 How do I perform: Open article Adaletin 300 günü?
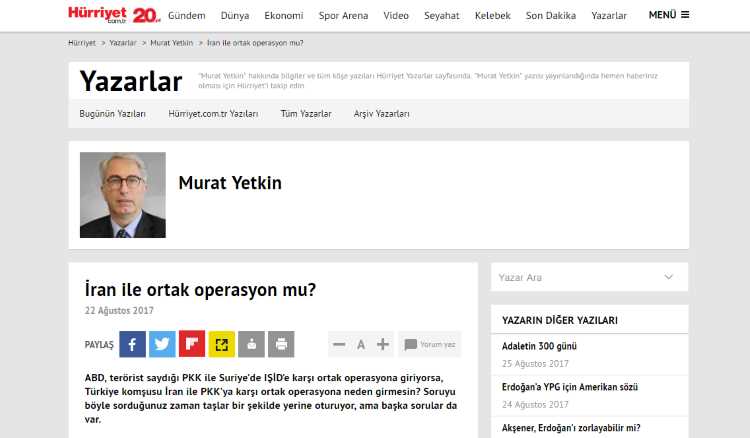point(540,346)
